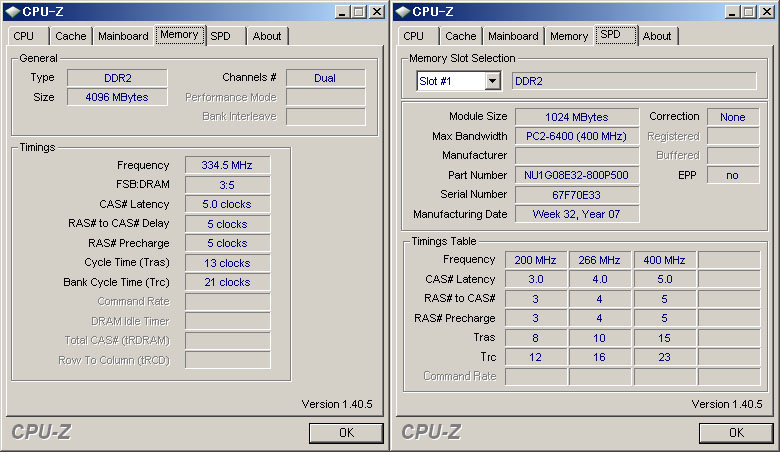The width and height of the screenshot is (780, 452).
Task: Click the empty Manufacturer field
Action: tap(577, 156)
